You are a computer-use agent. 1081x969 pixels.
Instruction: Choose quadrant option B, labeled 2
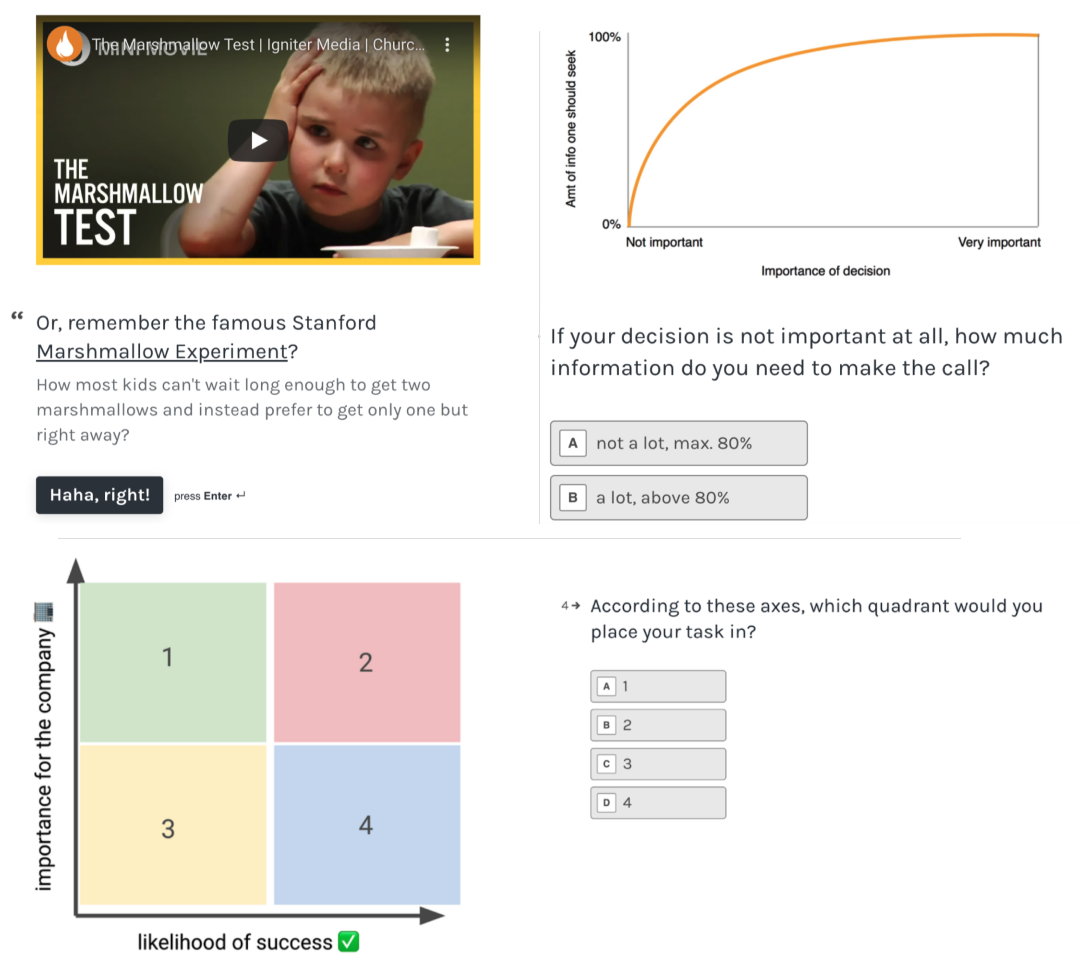click(x=658, y=725)
